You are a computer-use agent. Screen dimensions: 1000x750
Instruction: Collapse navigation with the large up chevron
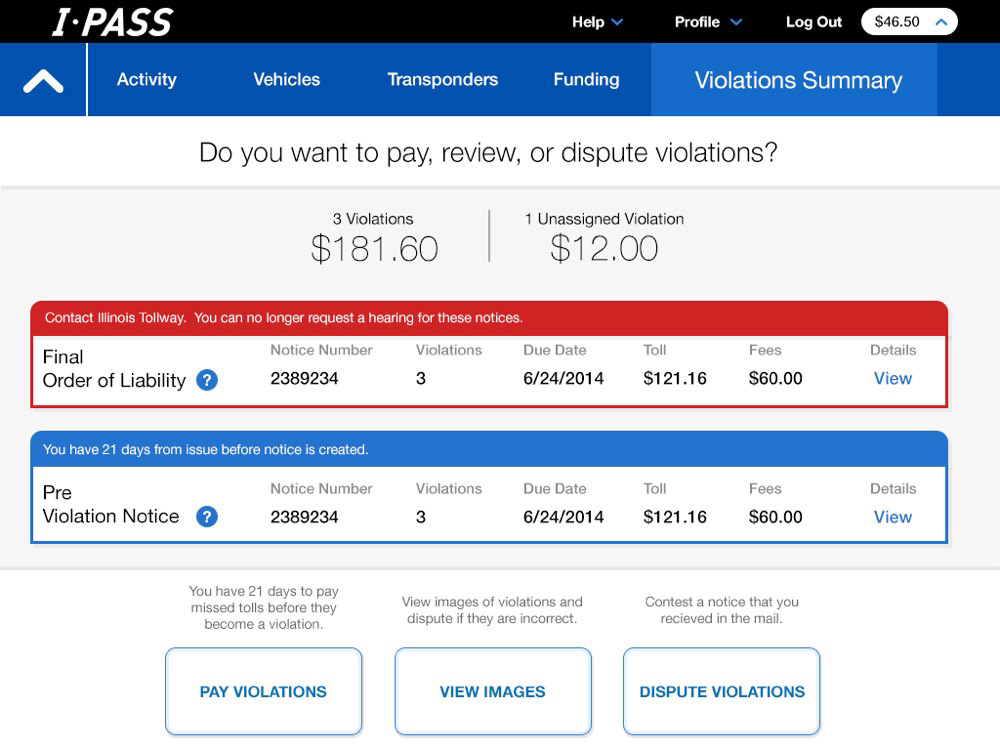pos(43,80)
